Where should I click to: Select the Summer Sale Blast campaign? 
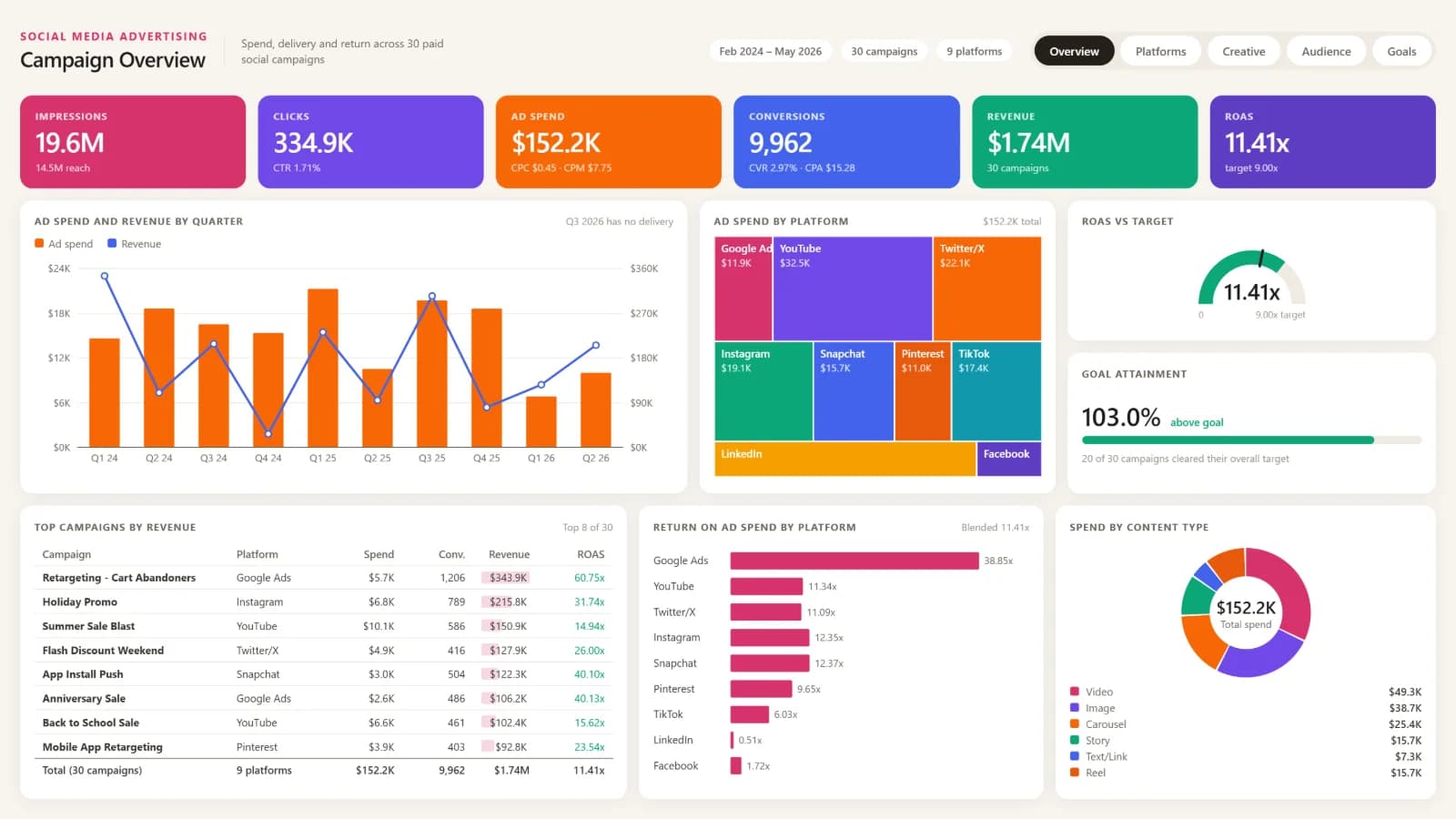323,626
